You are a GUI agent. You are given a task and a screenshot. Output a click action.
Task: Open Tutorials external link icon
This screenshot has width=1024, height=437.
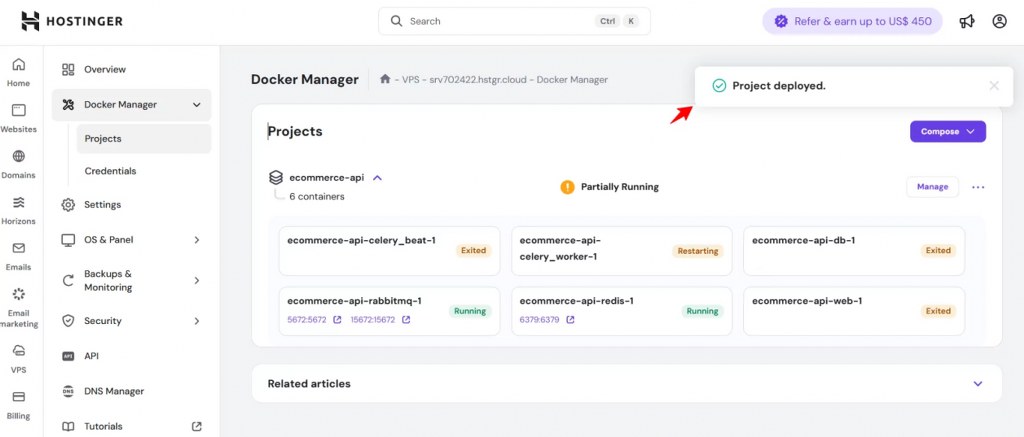point(197,427)
